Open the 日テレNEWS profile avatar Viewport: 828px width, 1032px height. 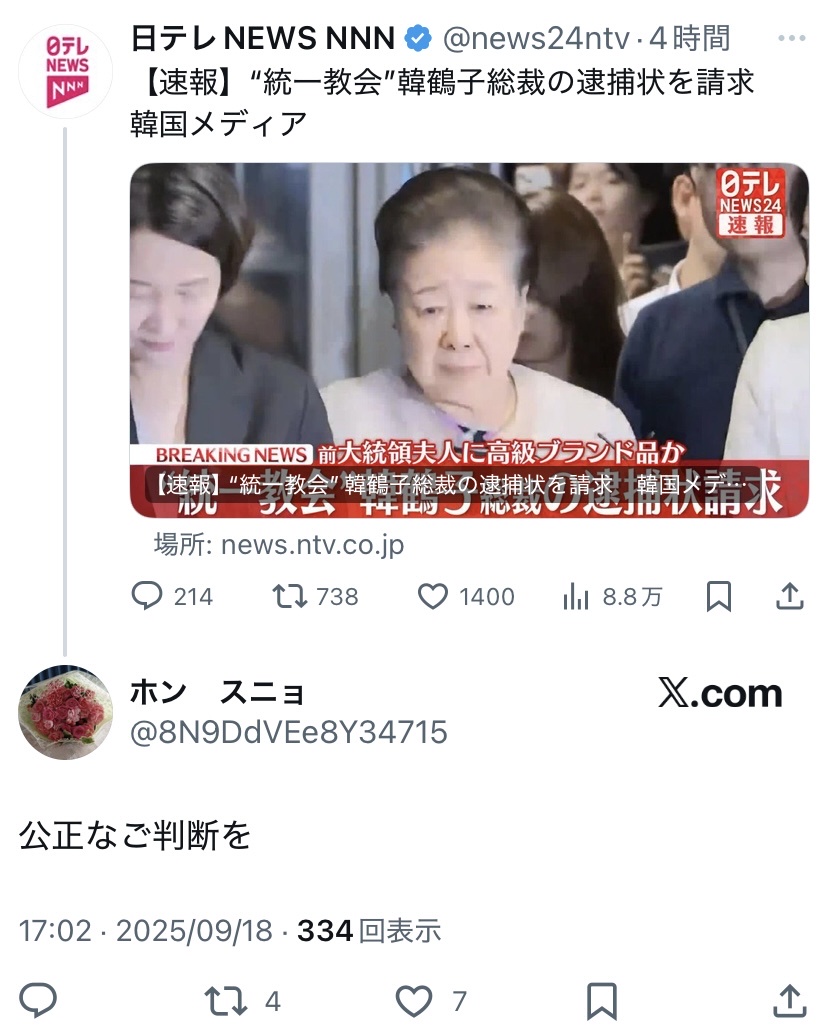coord(65,71)
